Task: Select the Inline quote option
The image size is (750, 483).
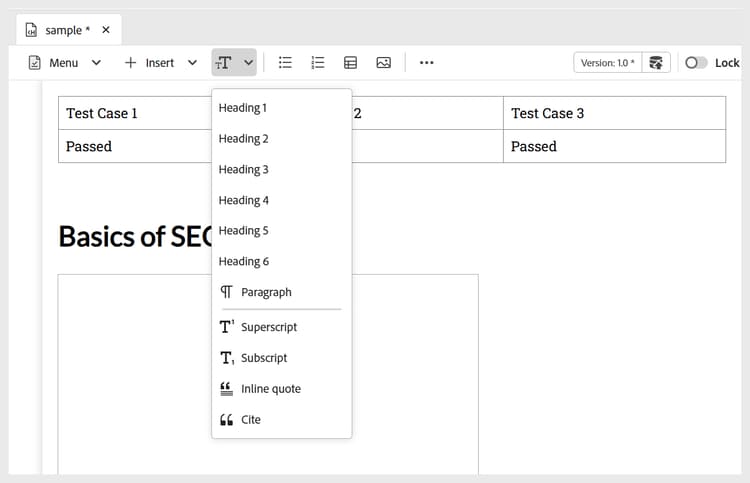Action: pyautogui.click(x=270, y=389)
